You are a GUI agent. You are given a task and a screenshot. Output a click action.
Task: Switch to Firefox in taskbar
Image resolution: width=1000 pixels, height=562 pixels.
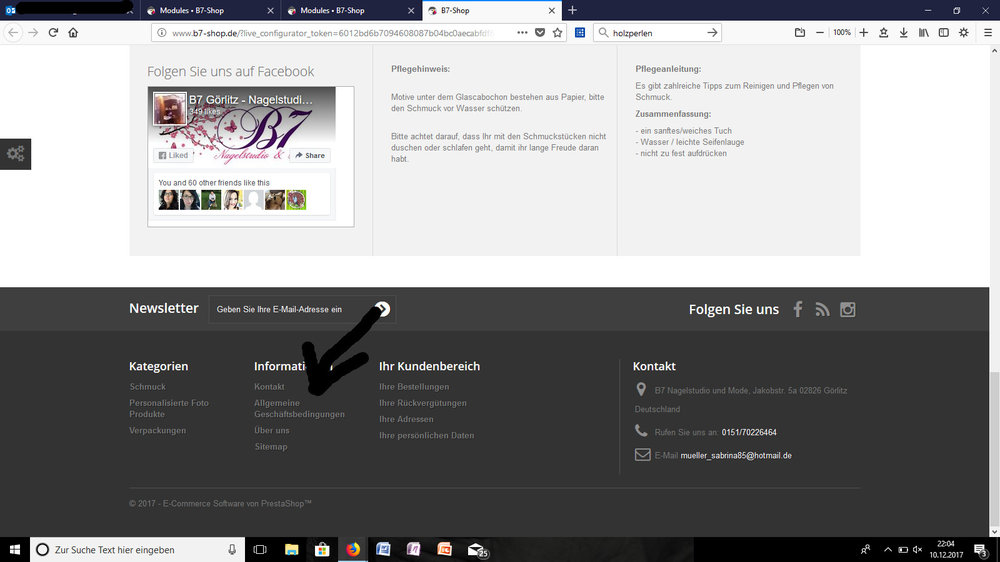click(353, 549)
